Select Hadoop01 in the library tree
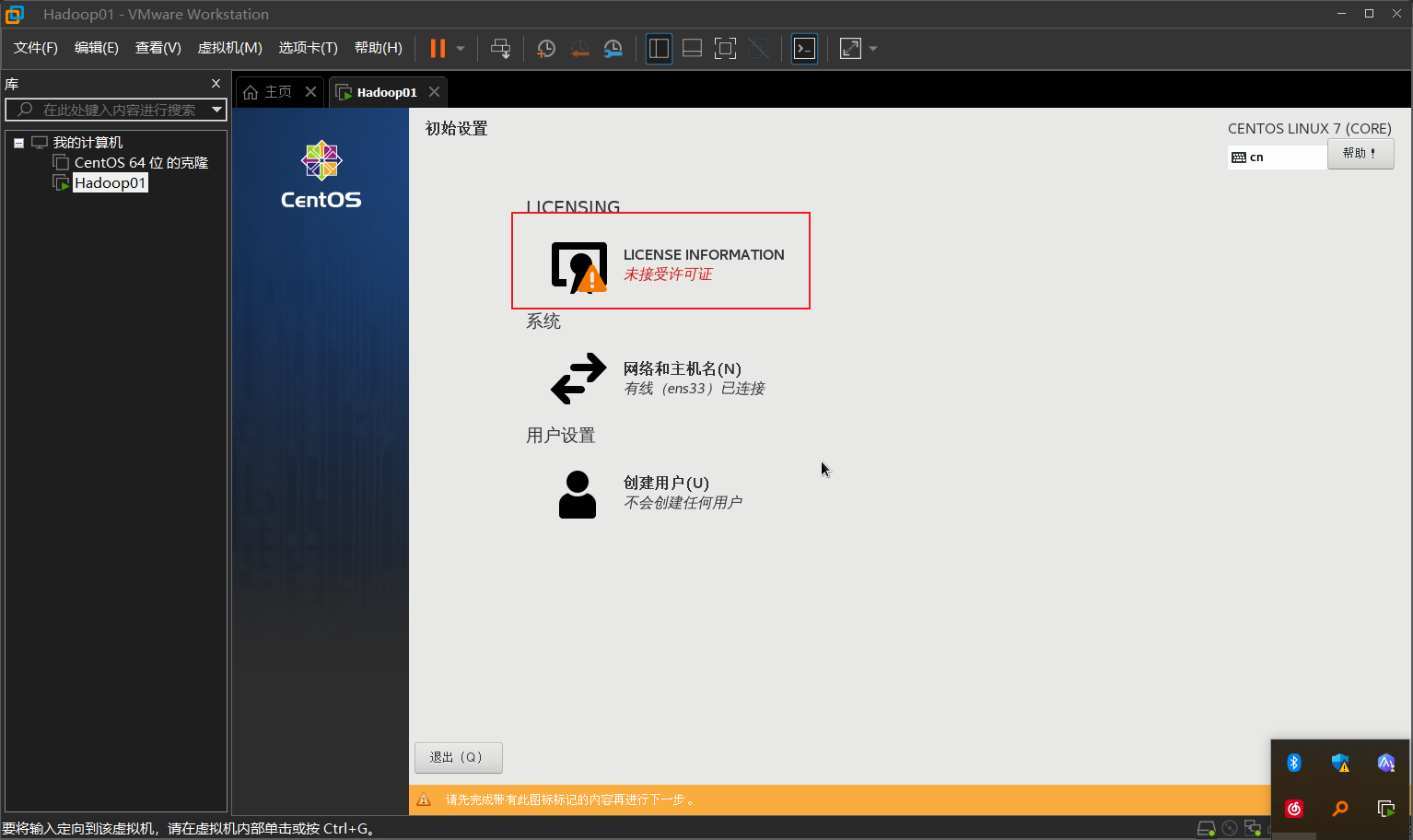Image resolution: width=1413 pixels, height=840 pixels. tap(110, 183)
